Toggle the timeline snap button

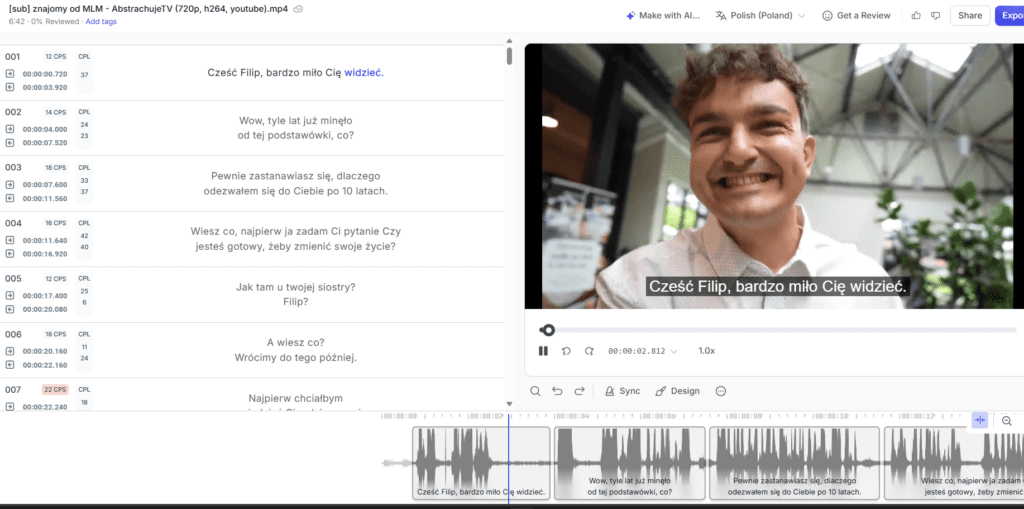pyautogui.click(x=979, y=421)
